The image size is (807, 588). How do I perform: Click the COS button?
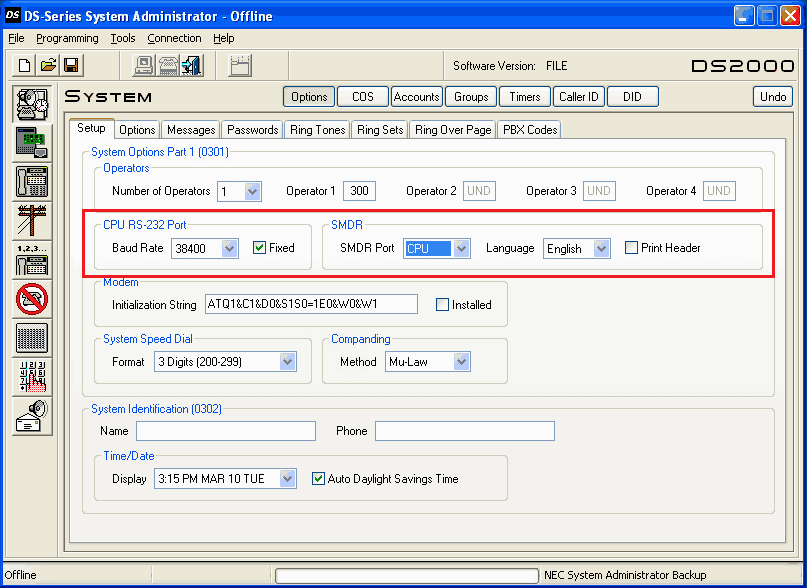[363, 97]
